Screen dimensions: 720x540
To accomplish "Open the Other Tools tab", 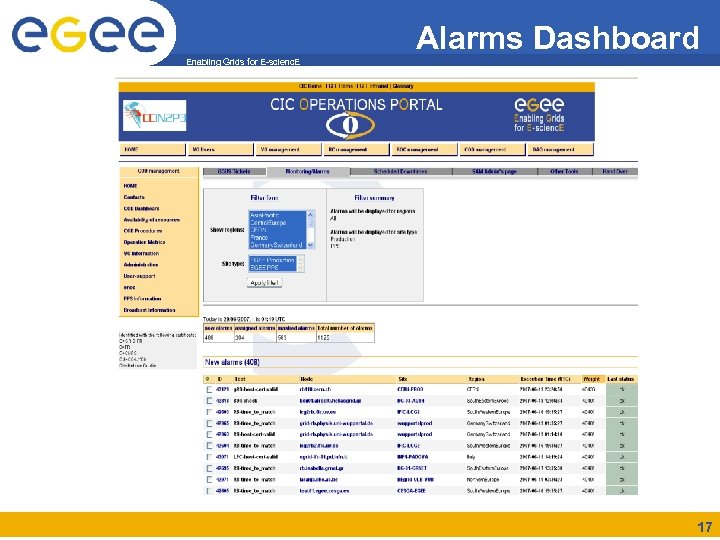I will click(x=564, y=172).
